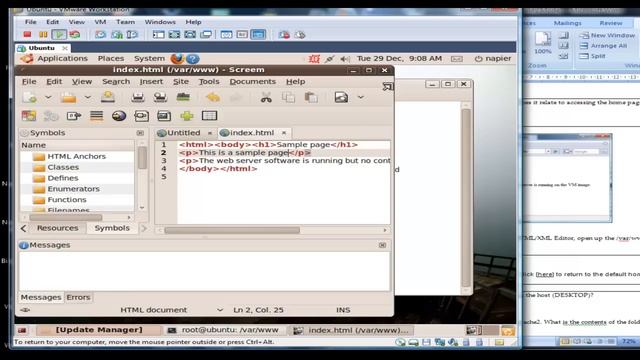
Task: Open the blue help icon in the Ubuntu panel
Action: (x=193, y=59)
